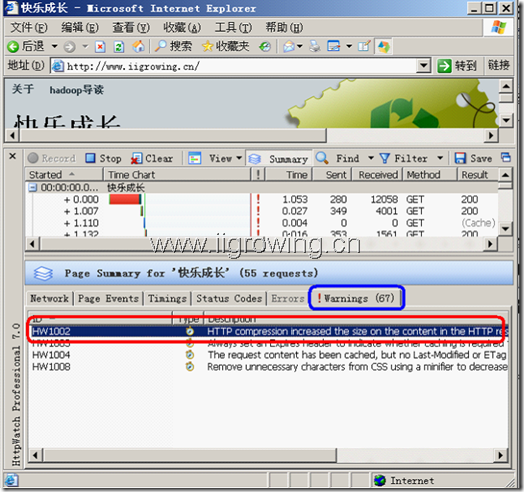Click the Discuss notepad icon
Viewport: 524px width, 492px height.
click(364, 46)
